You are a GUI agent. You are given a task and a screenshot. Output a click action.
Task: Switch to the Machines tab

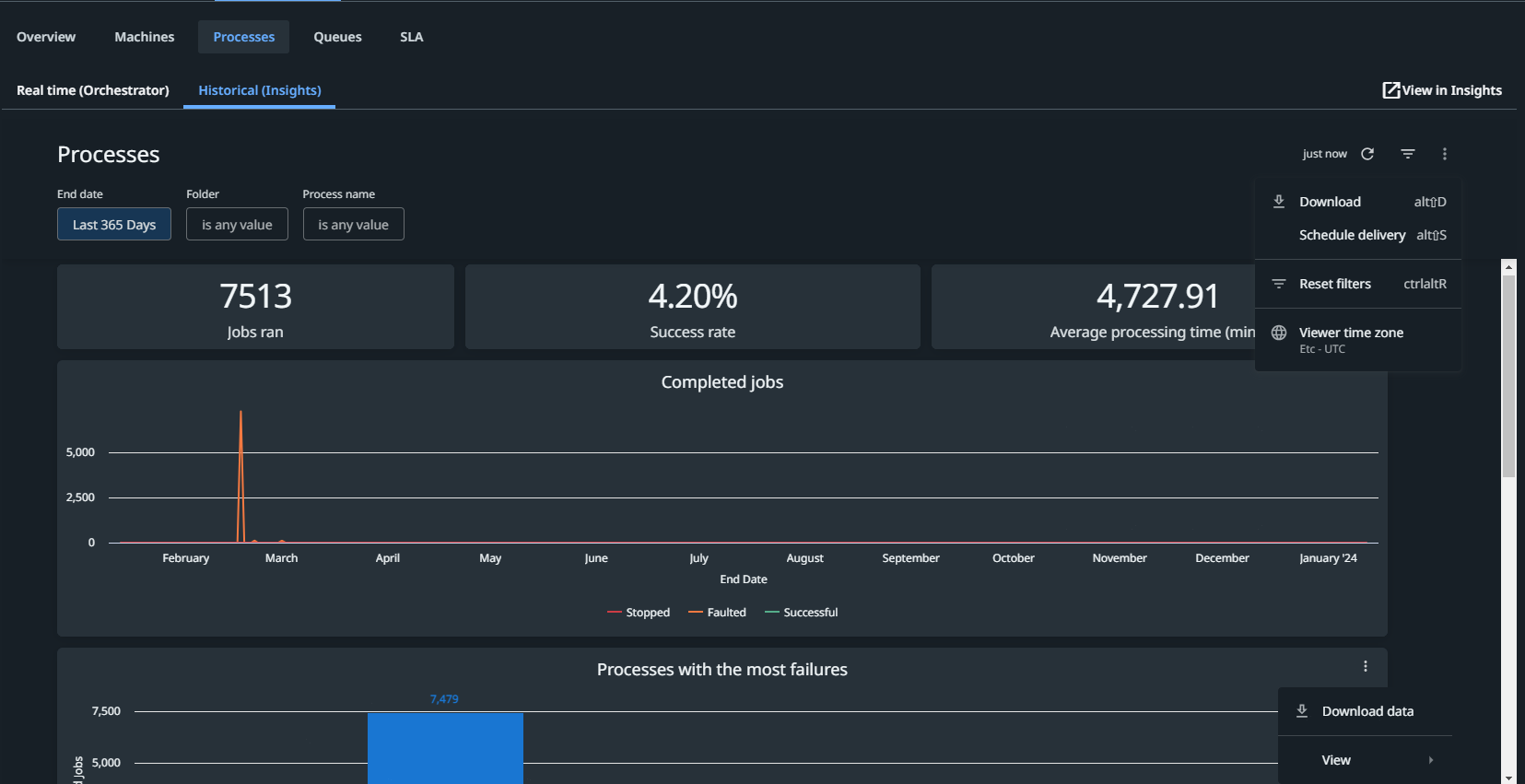144,37
